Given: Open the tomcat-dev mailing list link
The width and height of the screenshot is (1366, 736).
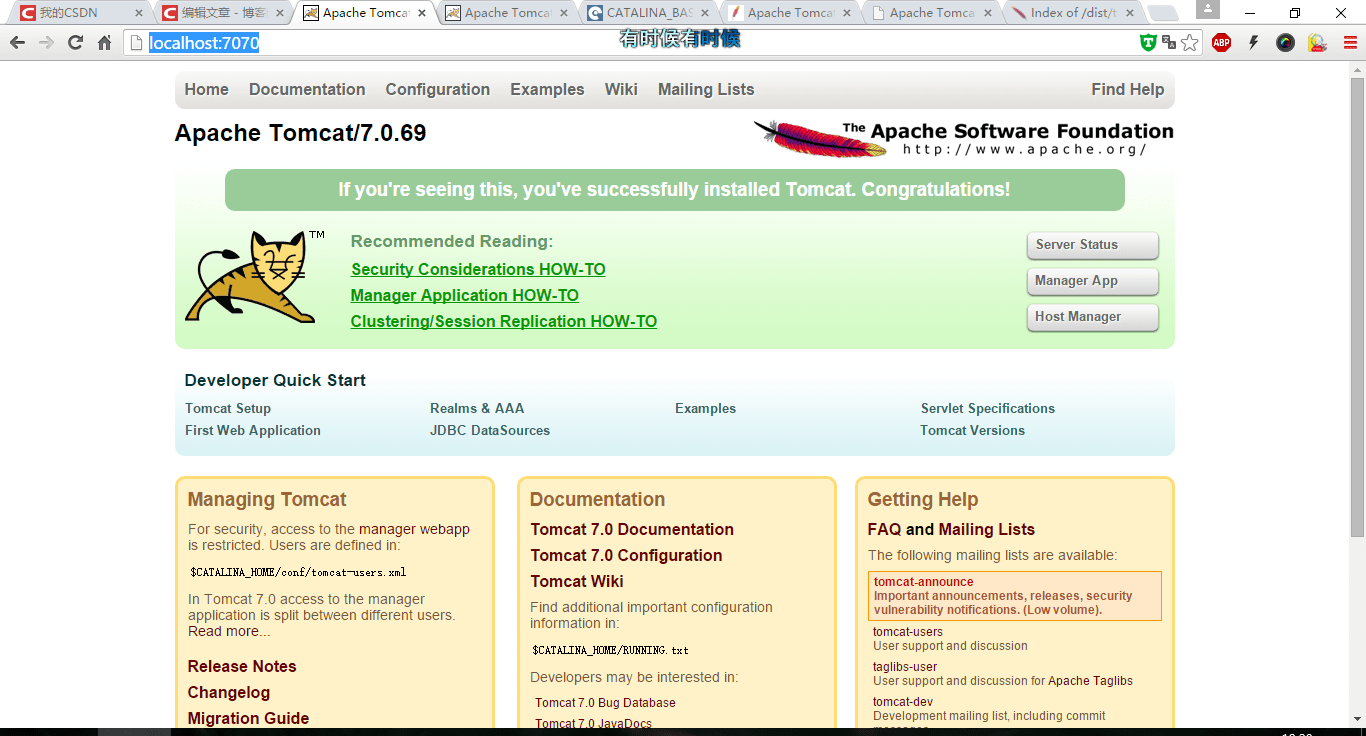Looking at the screenshot, I should 903,702.
